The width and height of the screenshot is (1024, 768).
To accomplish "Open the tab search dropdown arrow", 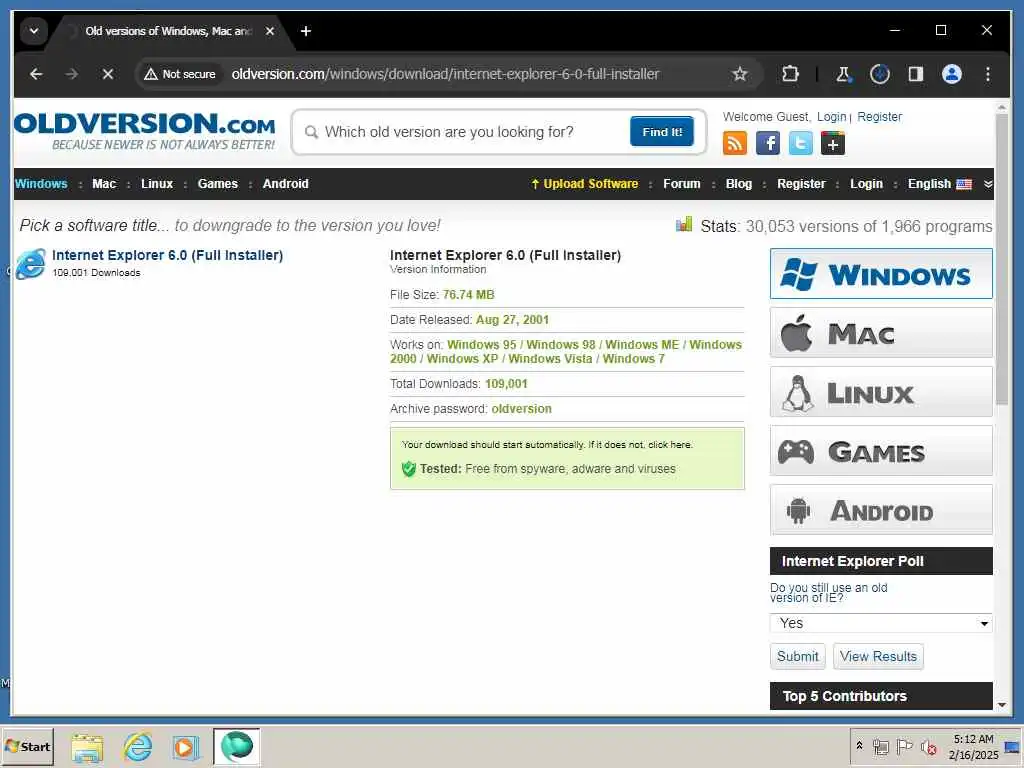I will point(34,31).
